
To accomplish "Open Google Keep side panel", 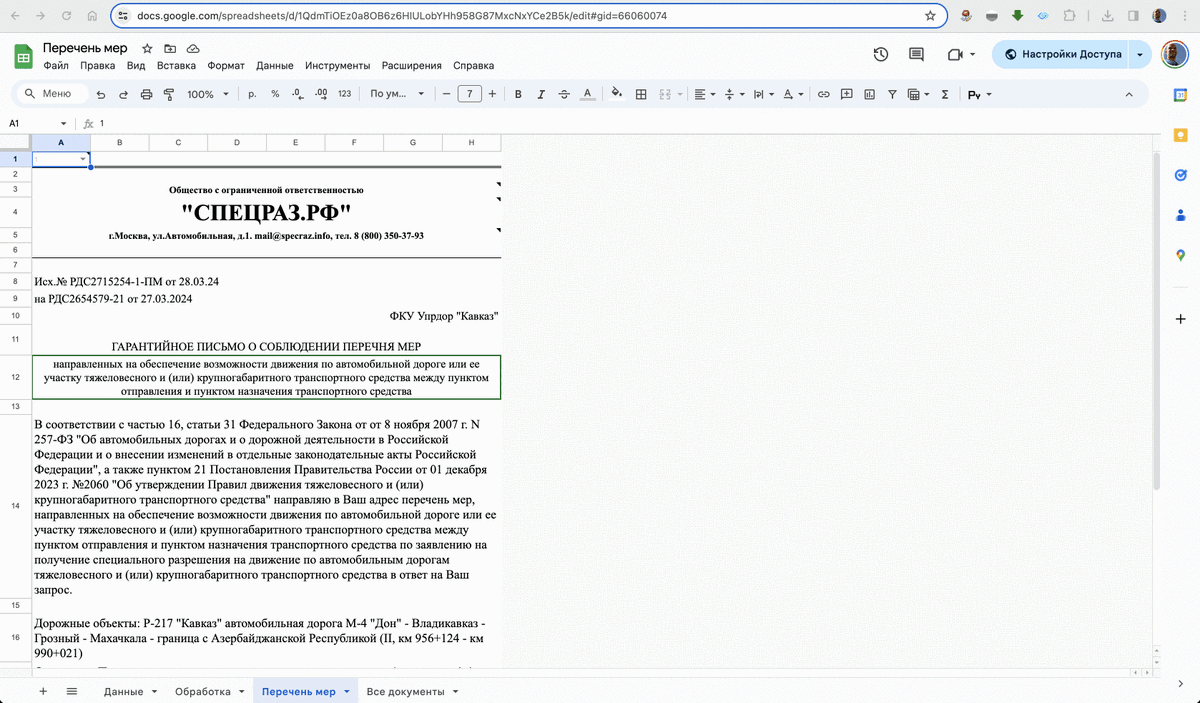I will tap(1181, 134).
